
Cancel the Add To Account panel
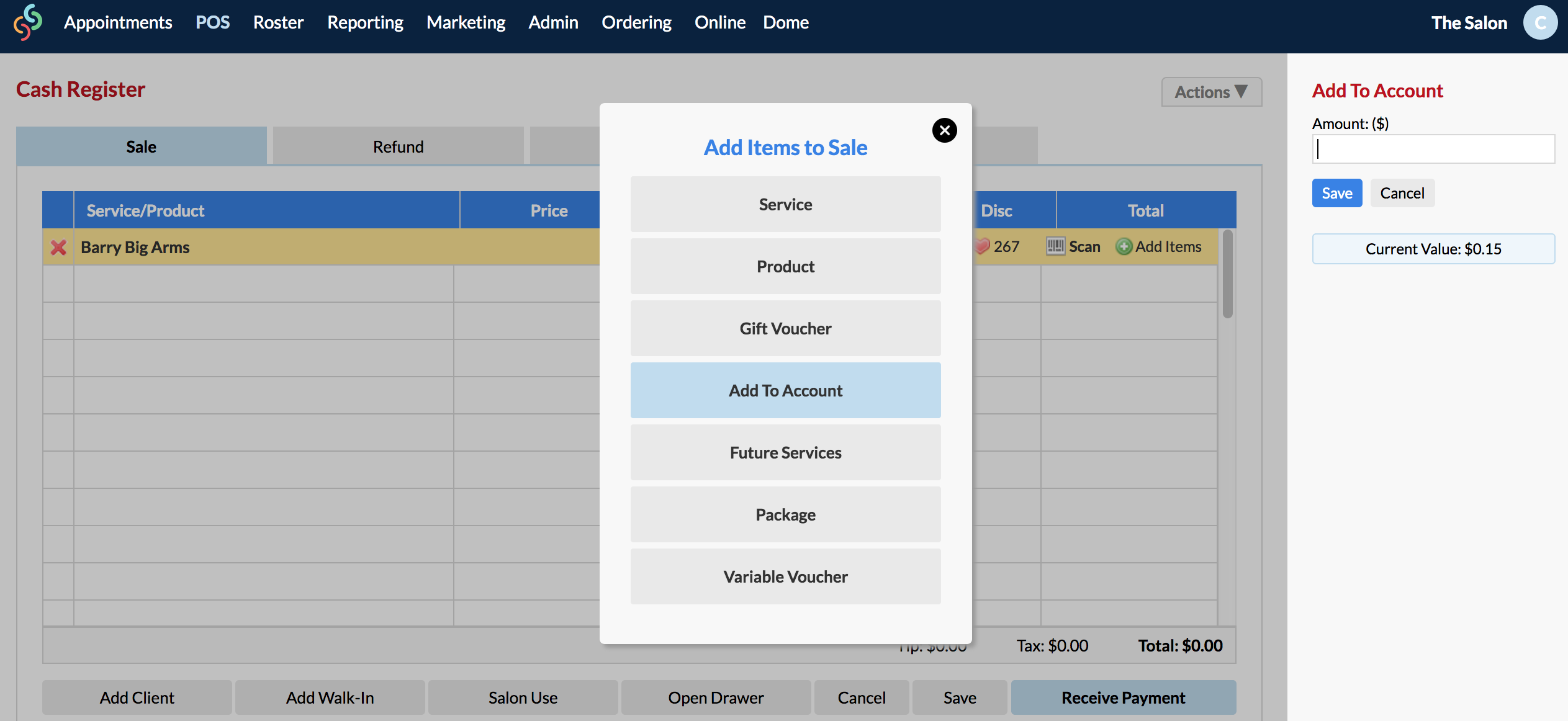coord(1402,193)
